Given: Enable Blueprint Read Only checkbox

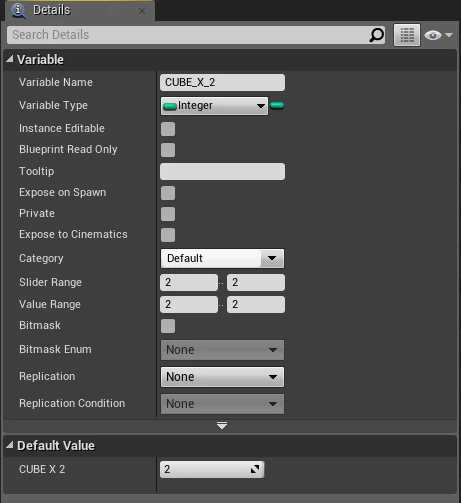Looking at the screenshot, I should (x=168, y=150).
